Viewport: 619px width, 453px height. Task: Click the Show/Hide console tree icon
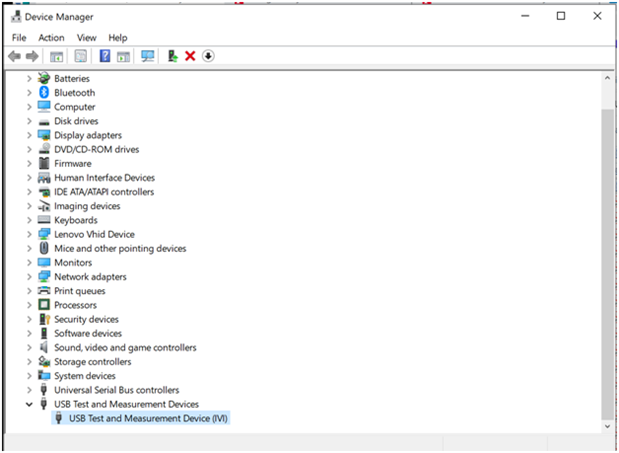tap(56, 56)
